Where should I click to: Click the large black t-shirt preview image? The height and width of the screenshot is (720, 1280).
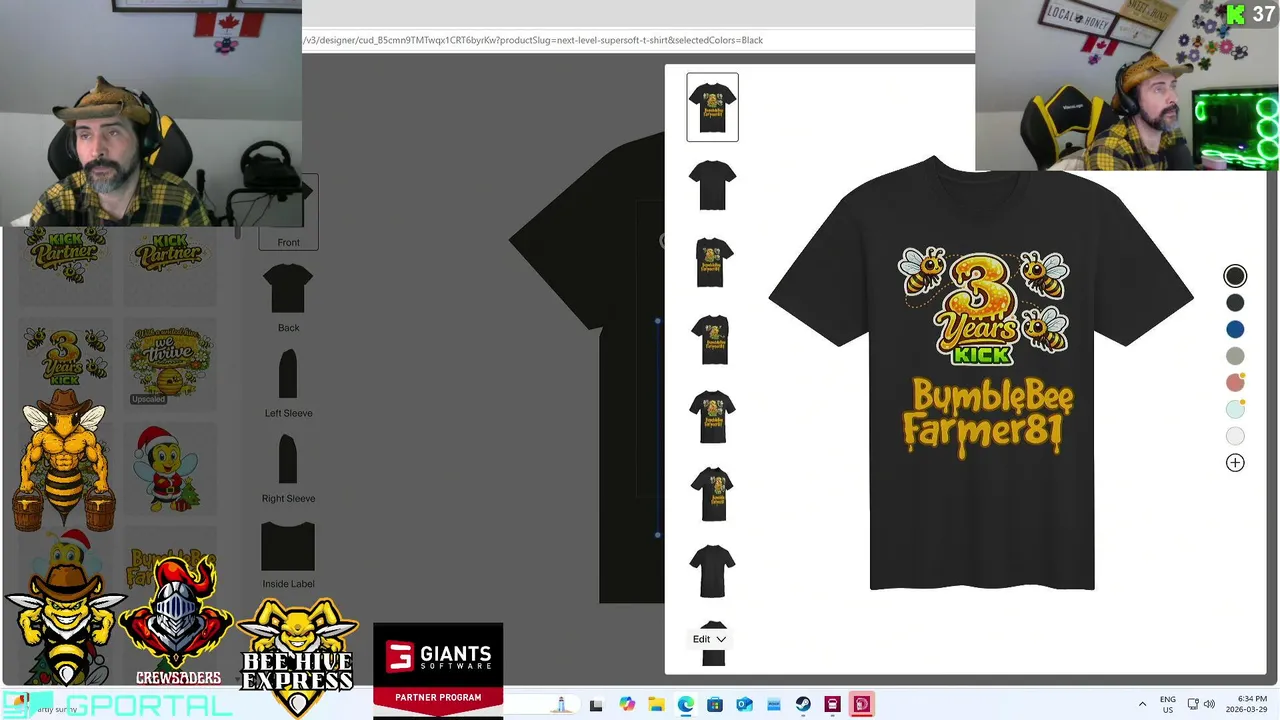point(981,373)
